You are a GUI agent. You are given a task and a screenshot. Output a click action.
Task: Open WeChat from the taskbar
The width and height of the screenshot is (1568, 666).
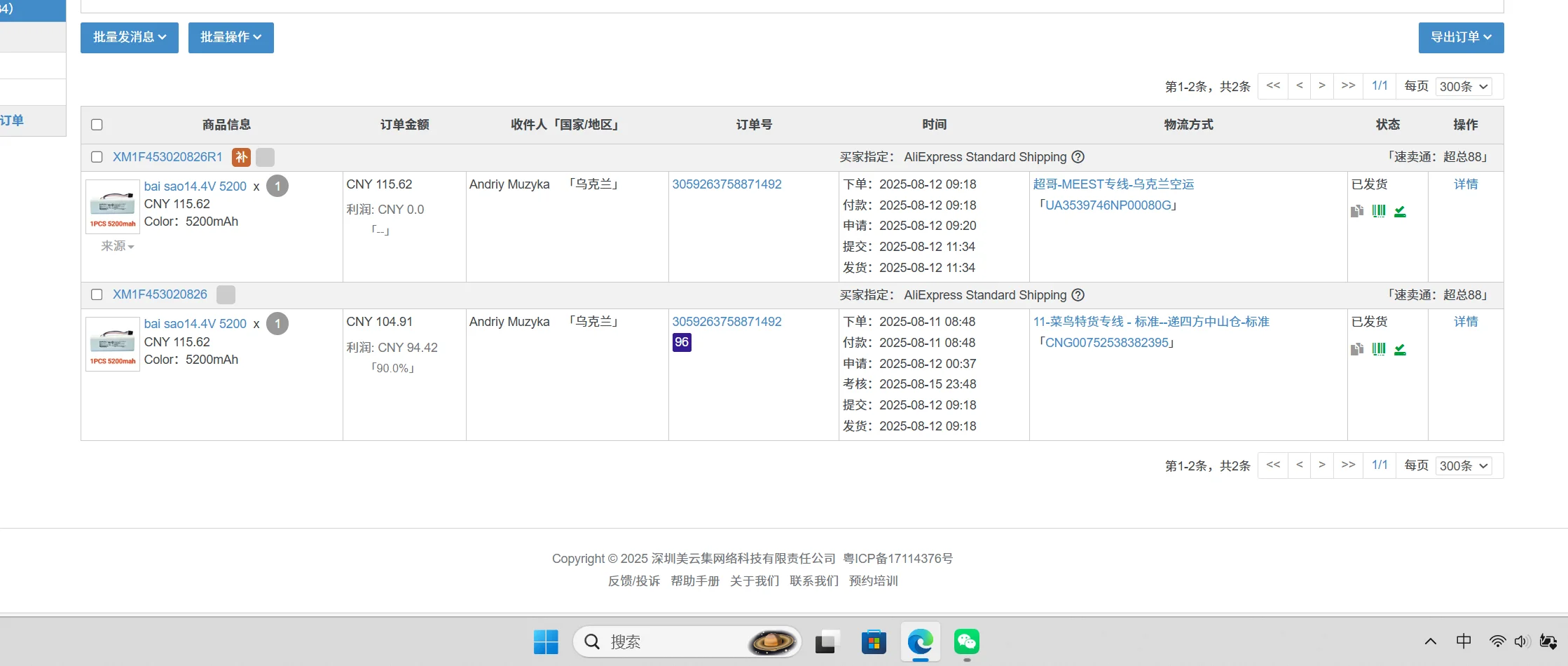(966, 641)
